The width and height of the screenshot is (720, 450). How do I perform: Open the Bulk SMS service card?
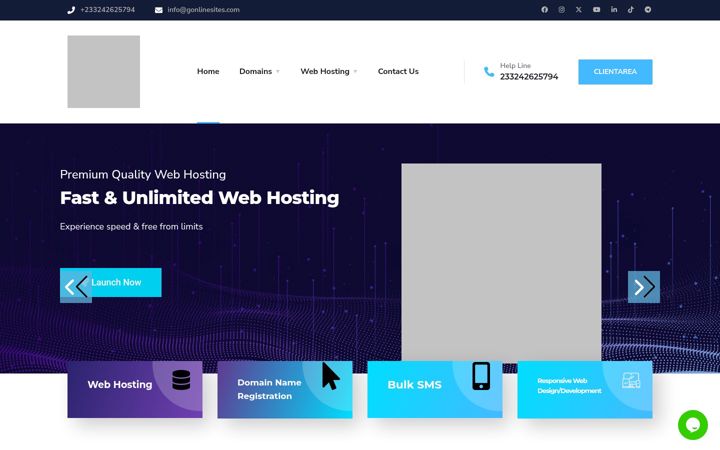[435, 389]
